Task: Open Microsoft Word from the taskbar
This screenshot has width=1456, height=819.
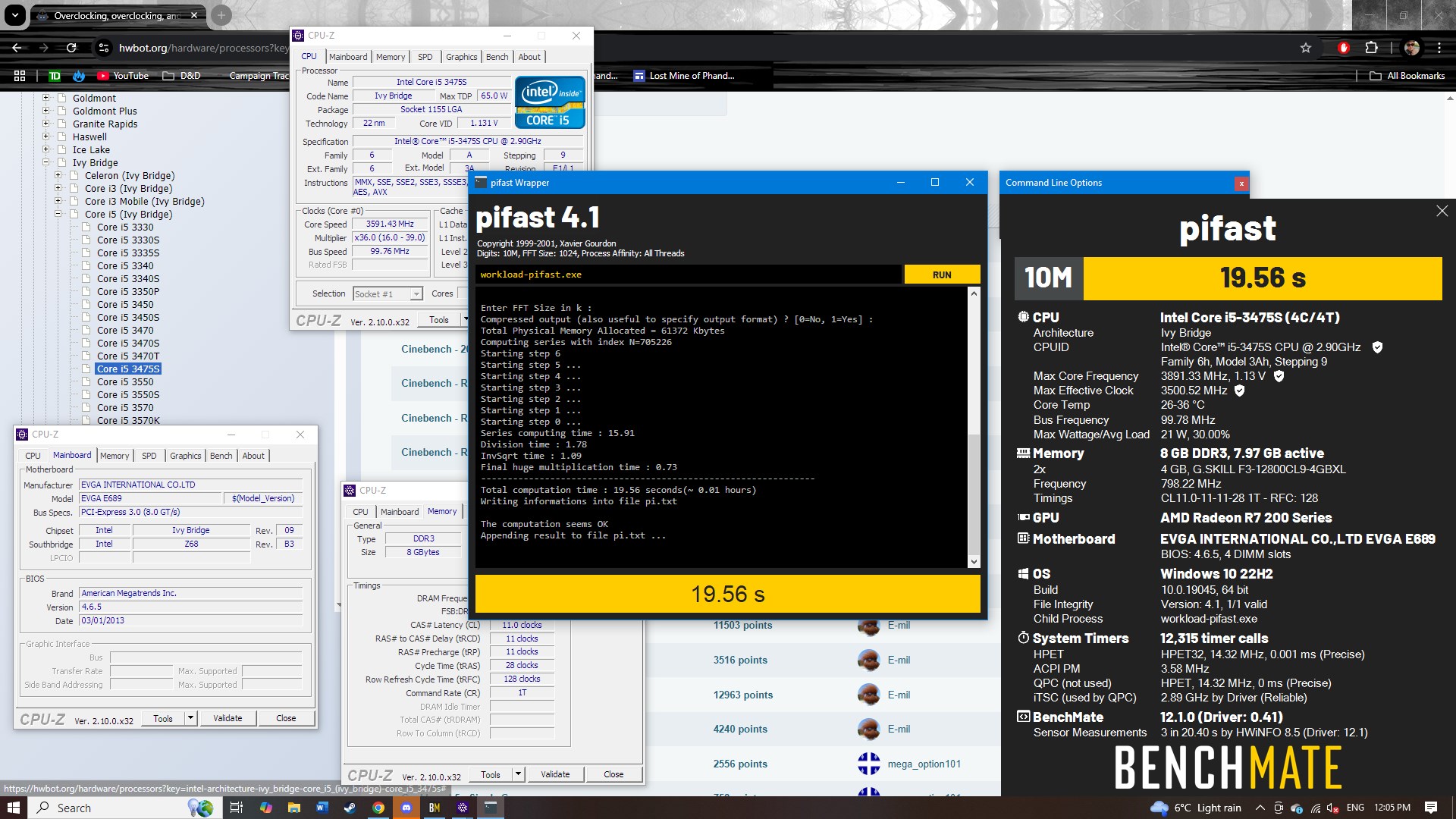Action: point(321,808)
